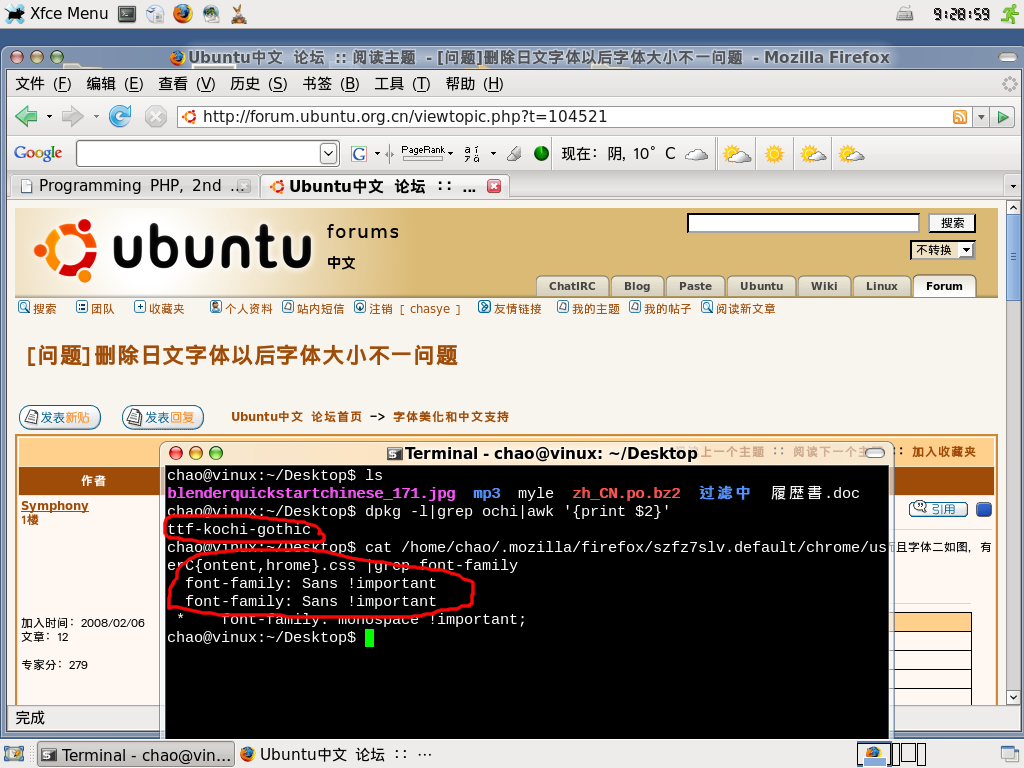Image resolution: width=1024 pixels, height=768 pixels.
Task: Open the Google search box dropdown
Action: [x=328, y=153]
